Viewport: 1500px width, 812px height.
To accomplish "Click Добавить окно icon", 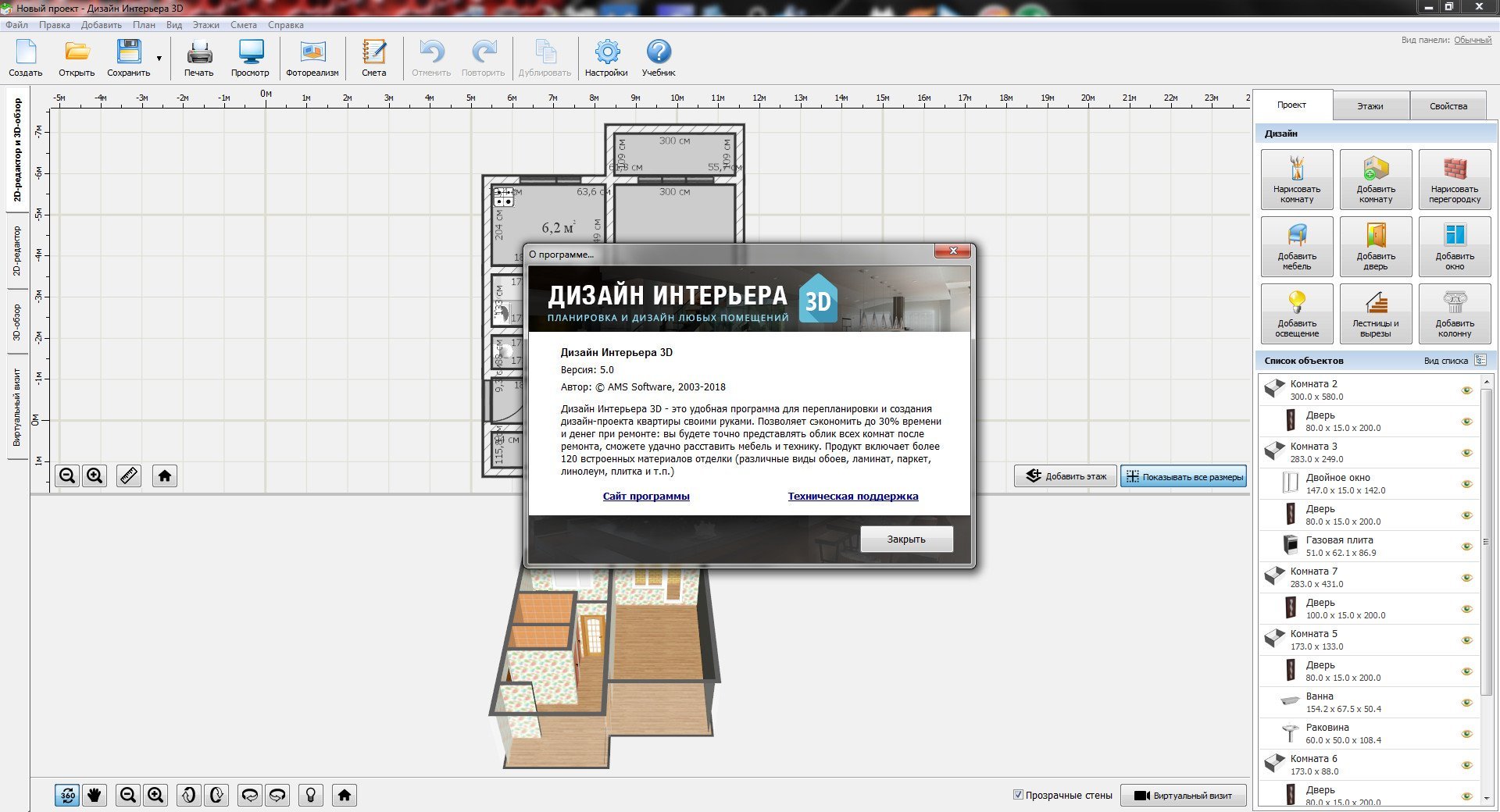I will click(x=1455, y=247).
